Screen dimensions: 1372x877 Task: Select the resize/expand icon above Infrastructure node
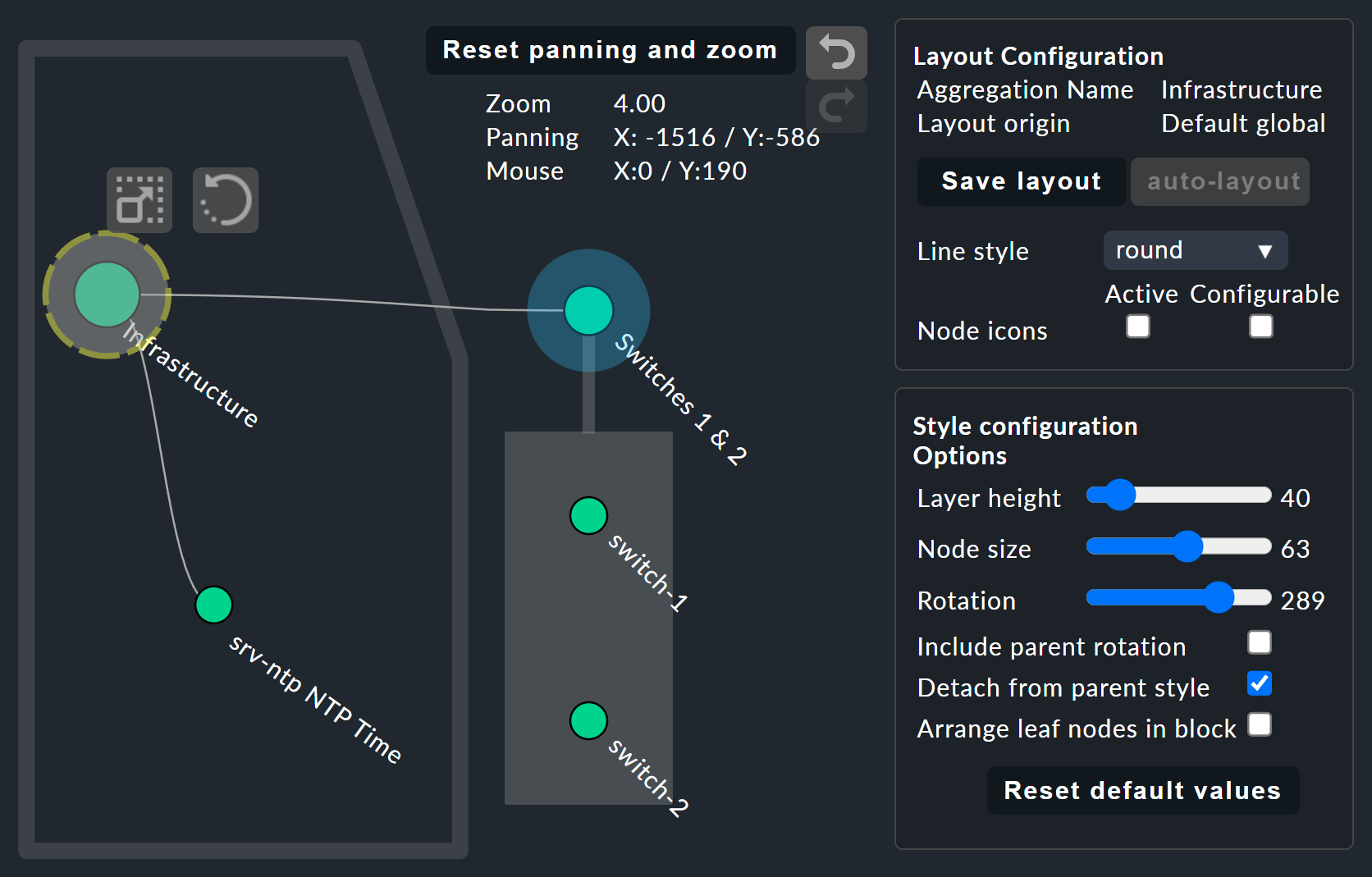[139, 200]
